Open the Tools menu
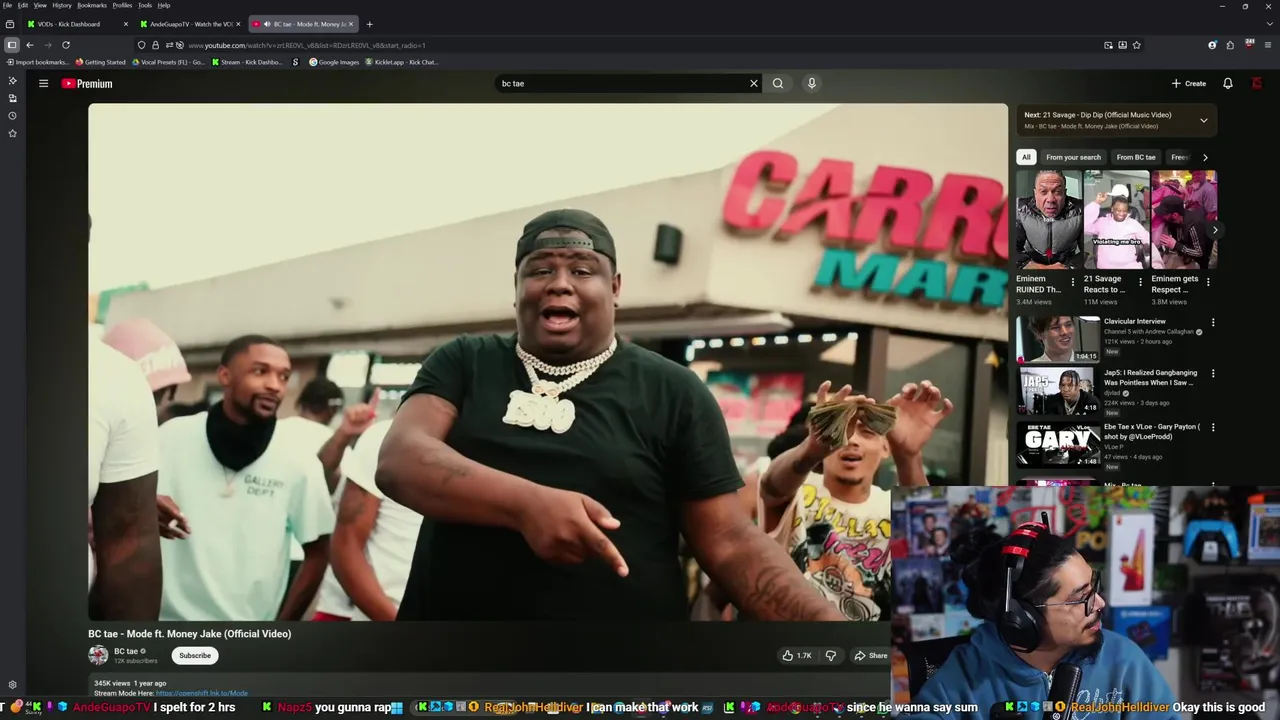 point(145,5)
